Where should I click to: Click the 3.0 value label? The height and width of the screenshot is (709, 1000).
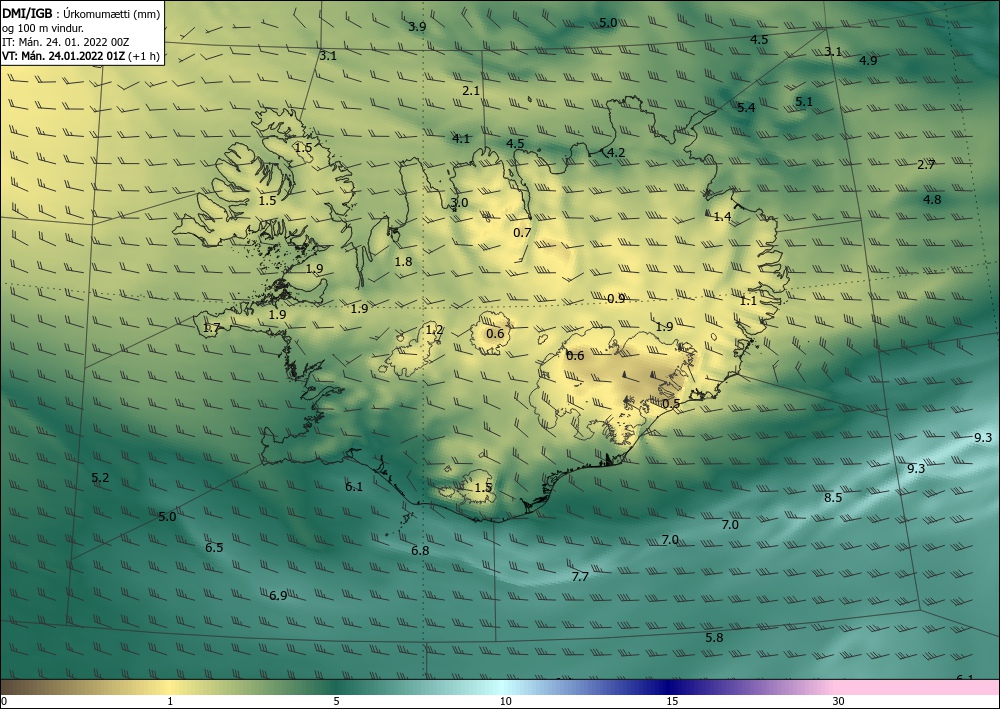[x=459, y=203]
